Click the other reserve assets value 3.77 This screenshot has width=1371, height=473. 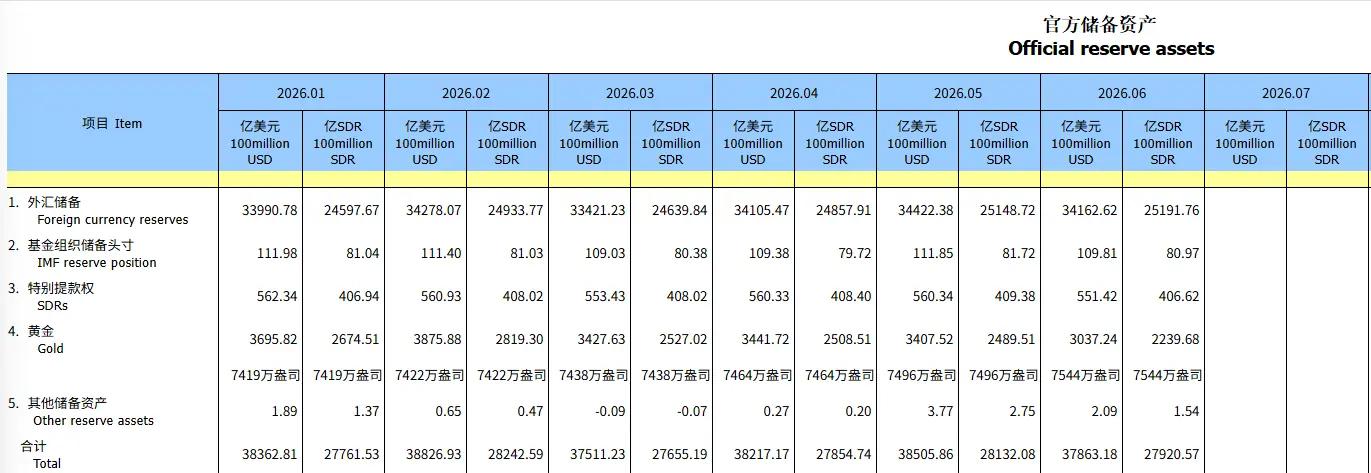tap(940, 411)
